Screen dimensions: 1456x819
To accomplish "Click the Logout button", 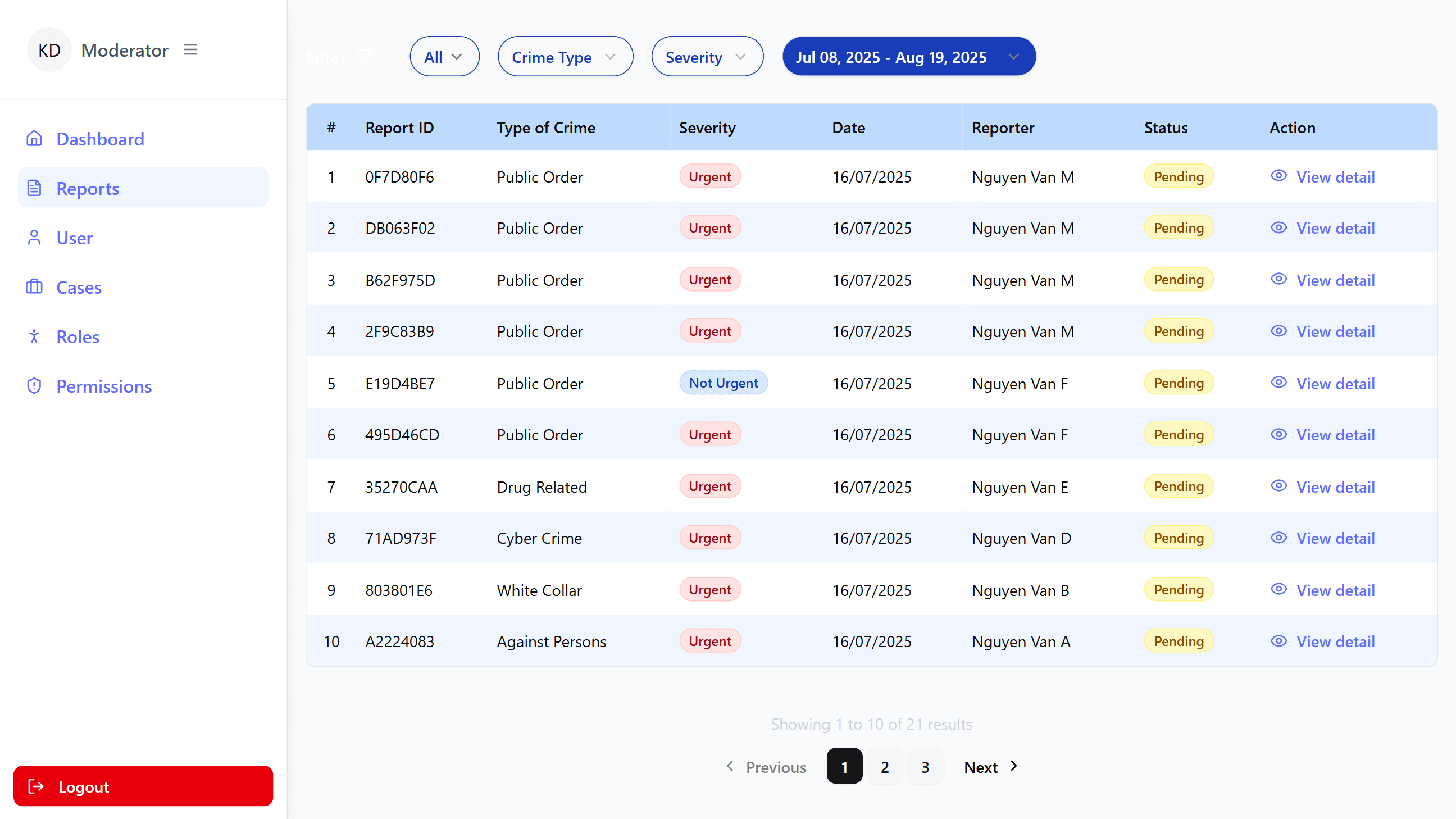I will tap(143, 786).
